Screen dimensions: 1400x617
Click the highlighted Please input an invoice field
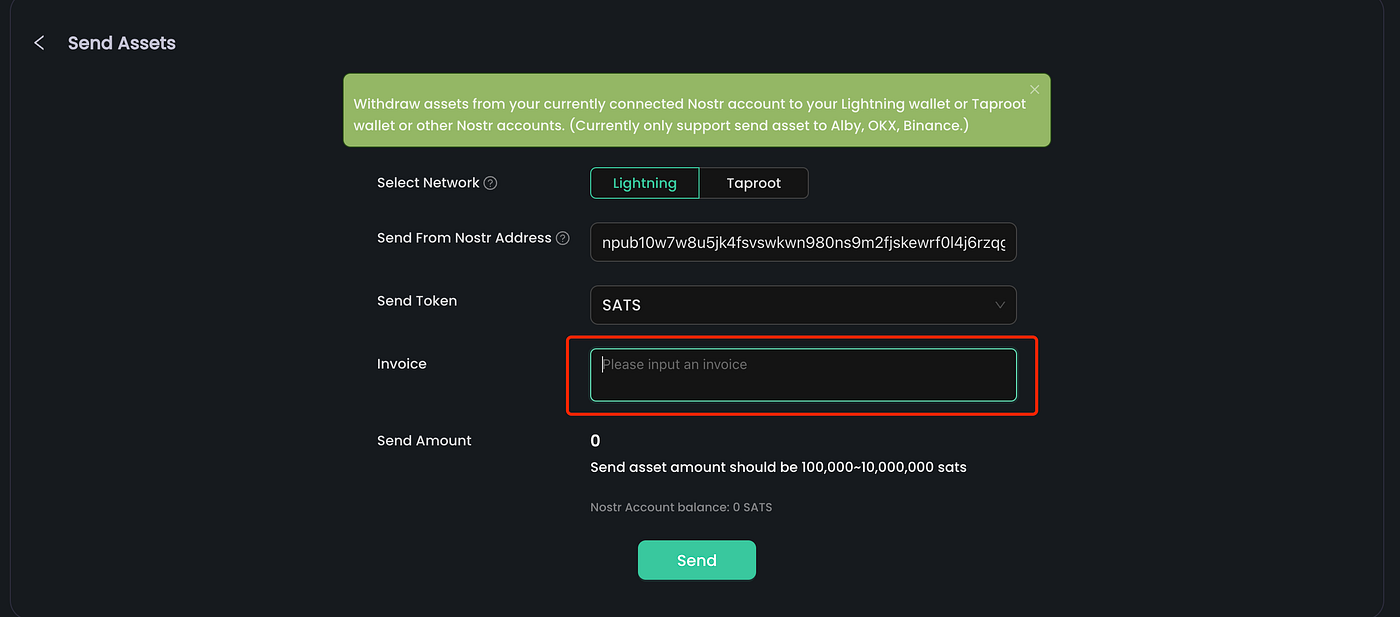803,374
